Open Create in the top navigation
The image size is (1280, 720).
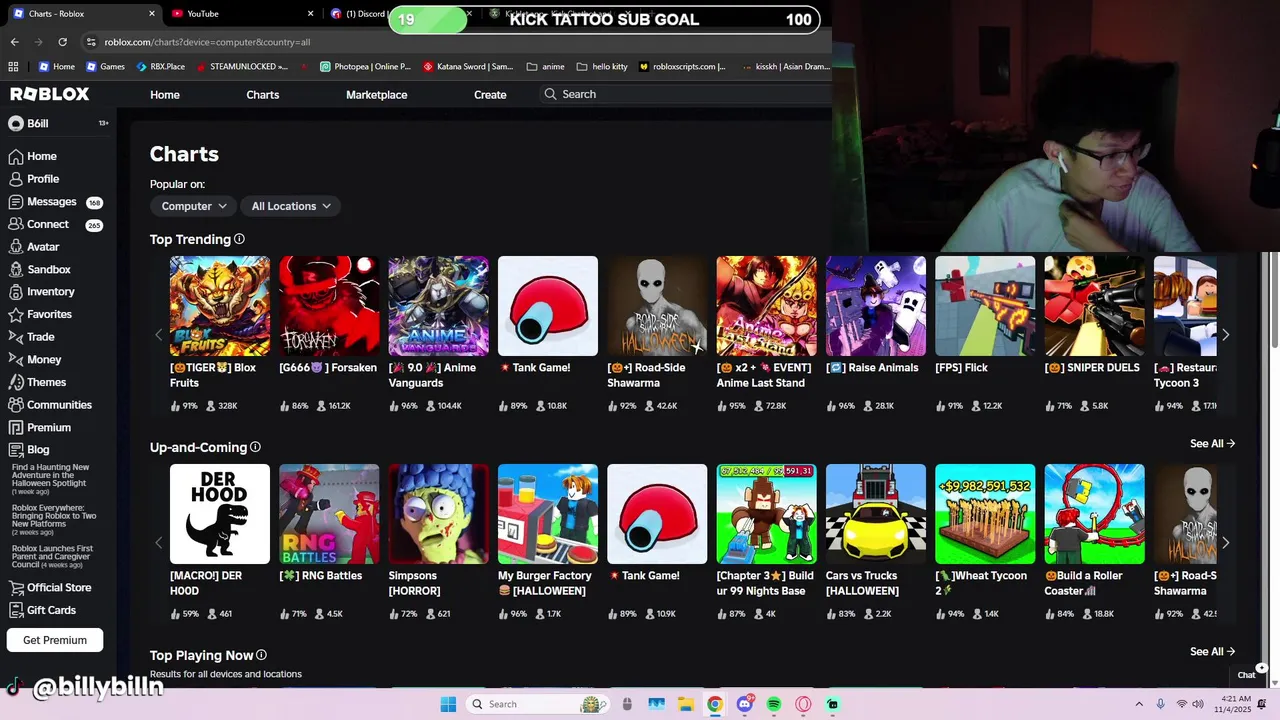[x=490, y=94]
